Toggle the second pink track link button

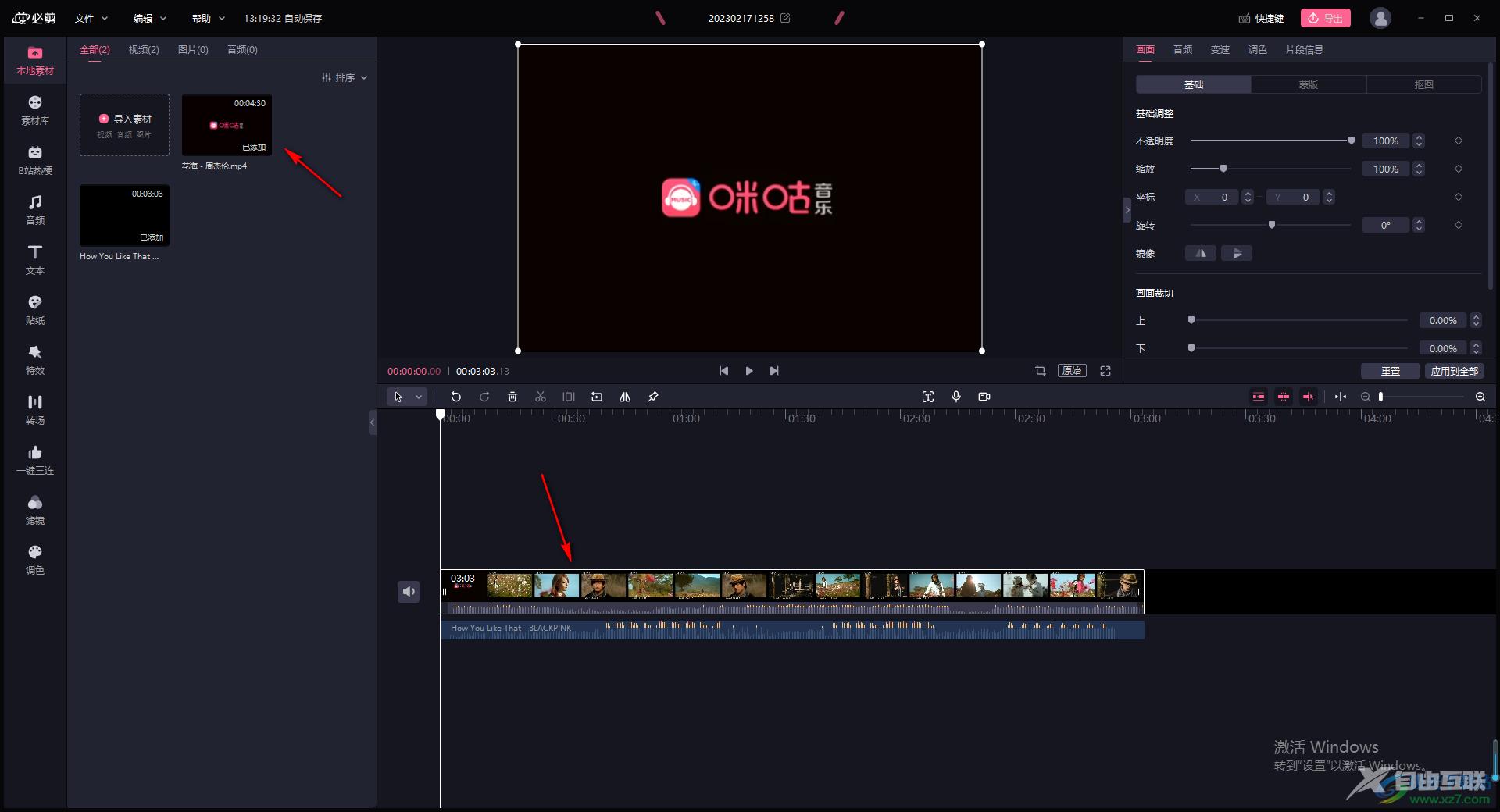(x=1284, y=397)
